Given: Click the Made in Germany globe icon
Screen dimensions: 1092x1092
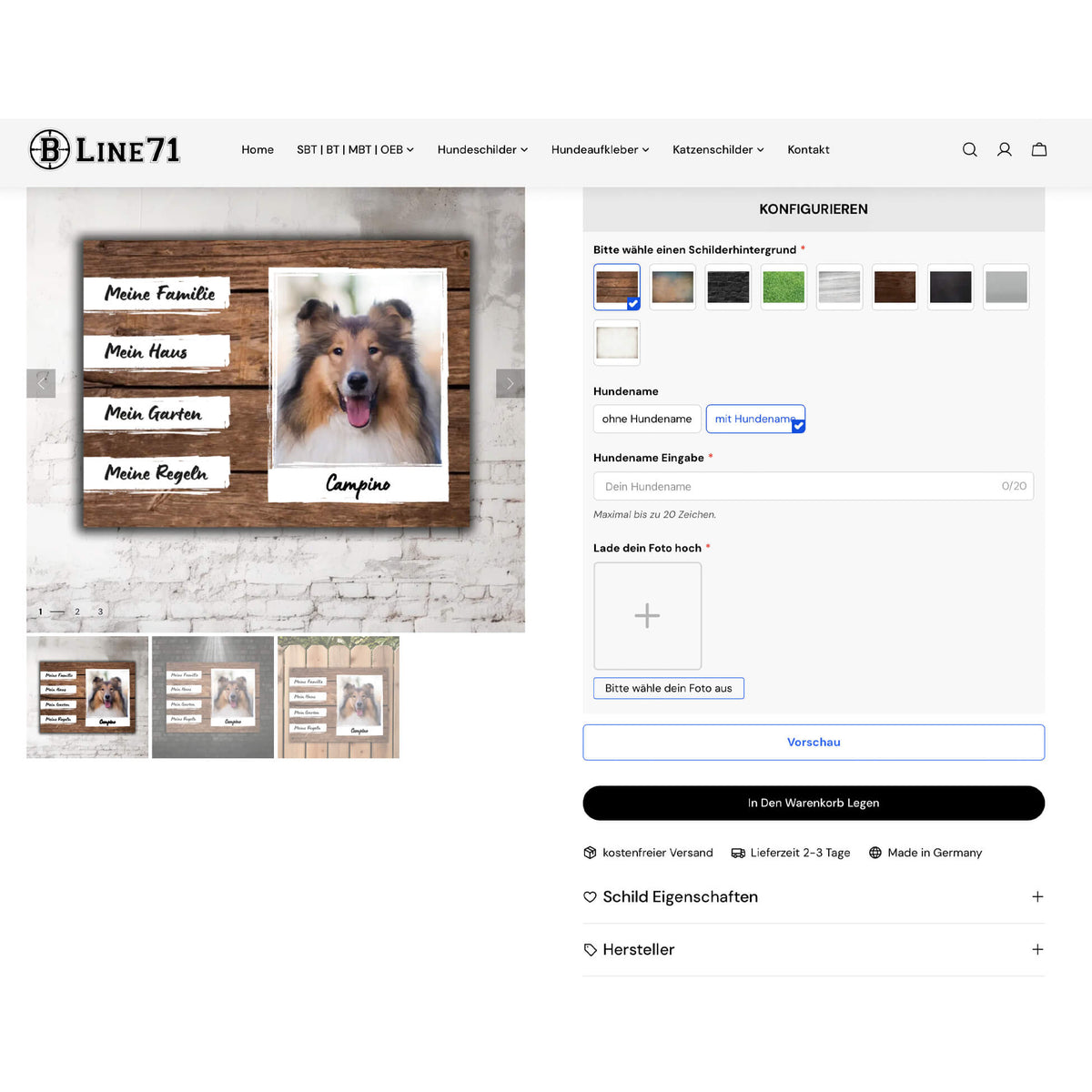Looking at the screenshot, I should [875, 853].
